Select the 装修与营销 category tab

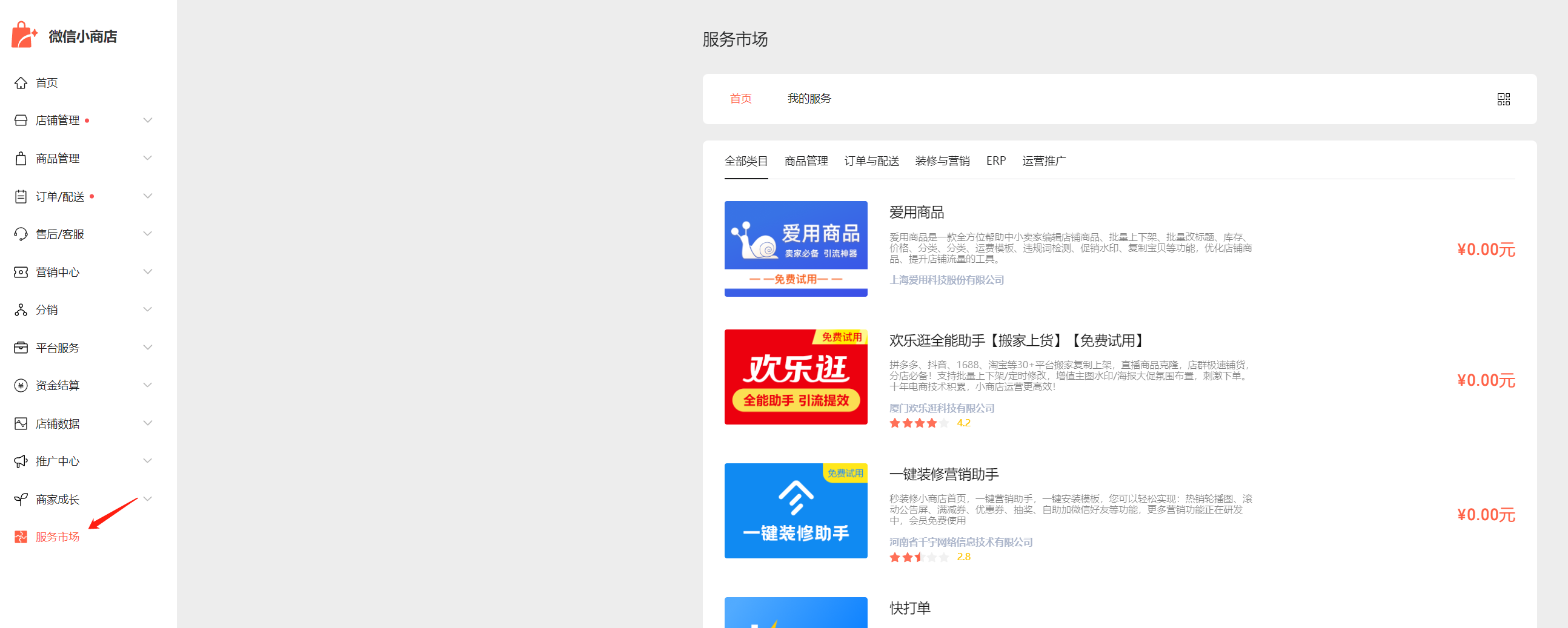coord(942,161)
